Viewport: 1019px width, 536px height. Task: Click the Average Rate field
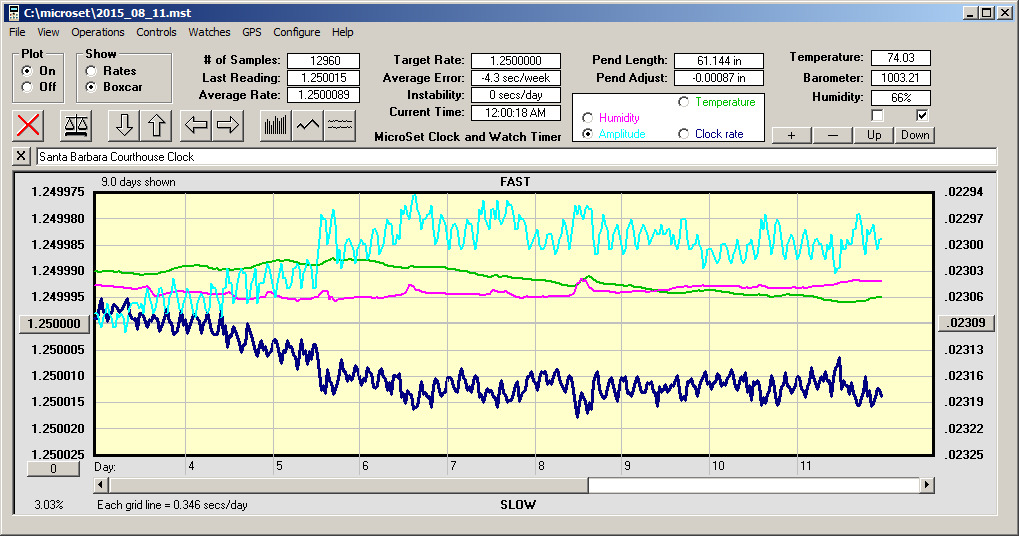pos(324,94)
